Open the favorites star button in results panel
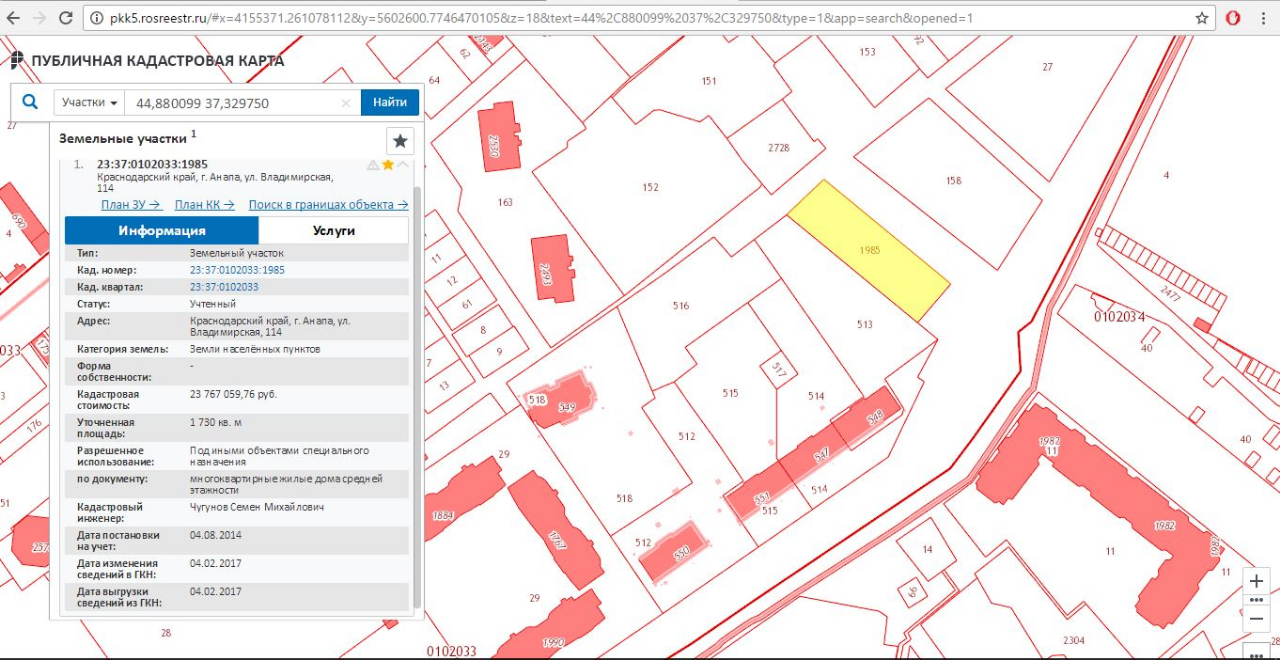Image resolution: width=1280 pixels, height=660 pixels. point(400,141)
